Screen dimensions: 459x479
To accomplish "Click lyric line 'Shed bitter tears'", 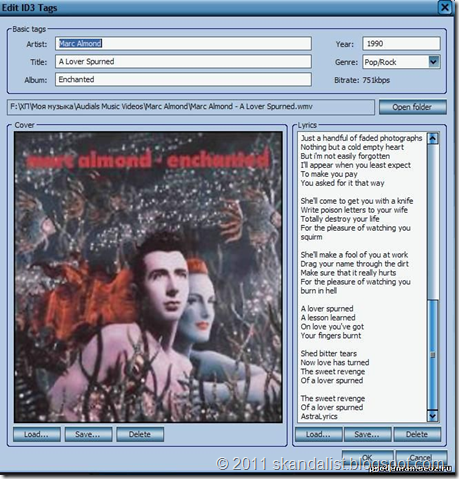I will [x=329, y=354].
